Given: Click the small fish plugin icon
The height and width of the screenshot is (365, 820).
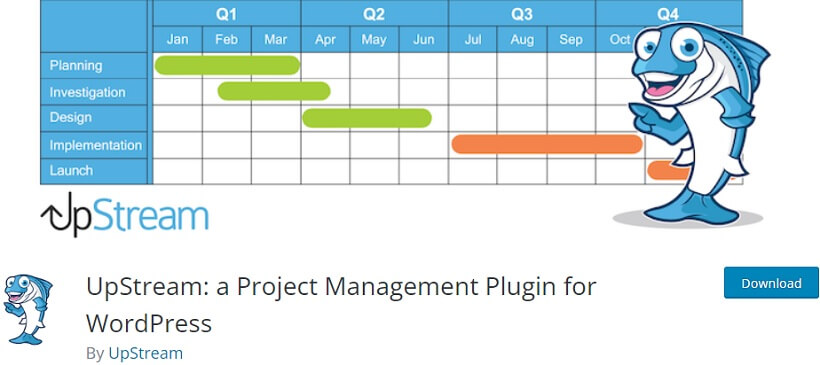Looking at the screenshot, I should 28,310.
